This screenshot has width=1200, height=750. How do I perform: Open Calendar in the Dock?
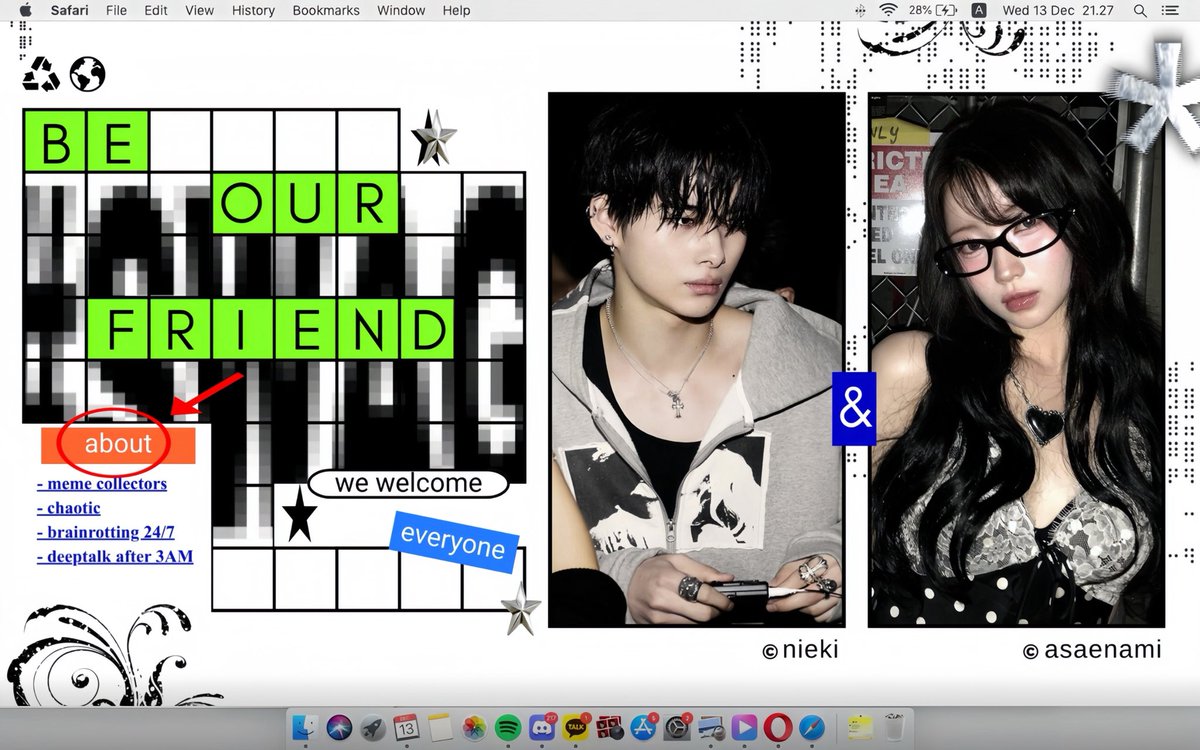tap(406, 726)
